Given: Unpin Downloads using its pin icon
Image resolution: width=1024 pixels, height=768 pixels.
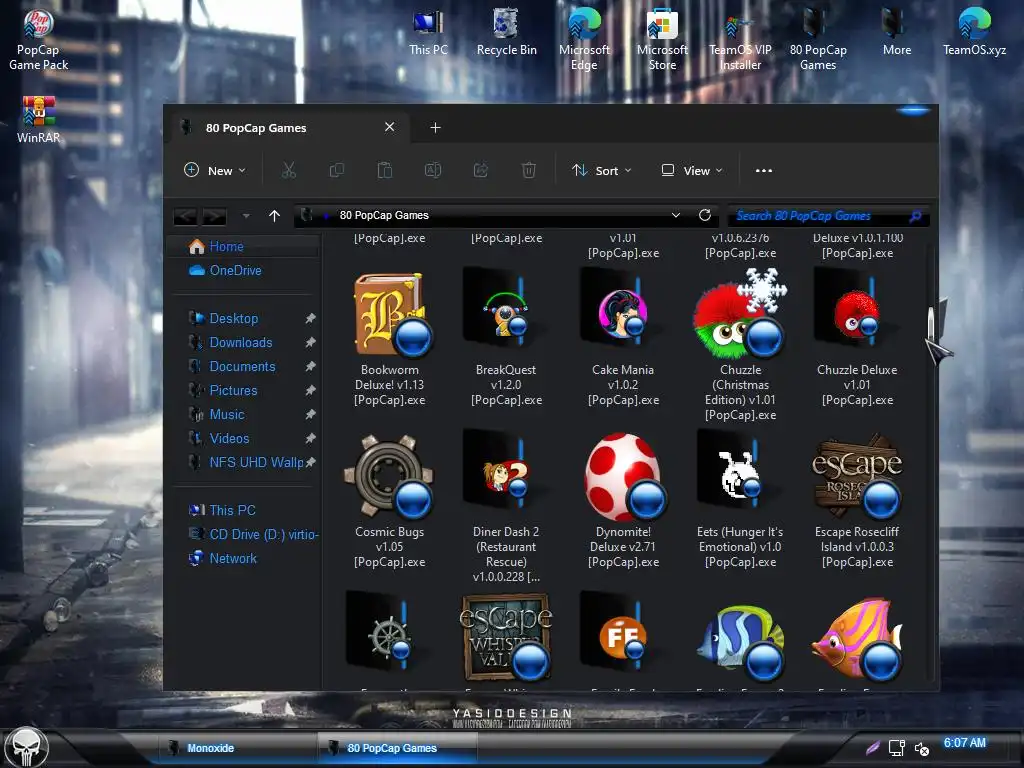Looking at the screenshot, I should (x=310, y=342).
